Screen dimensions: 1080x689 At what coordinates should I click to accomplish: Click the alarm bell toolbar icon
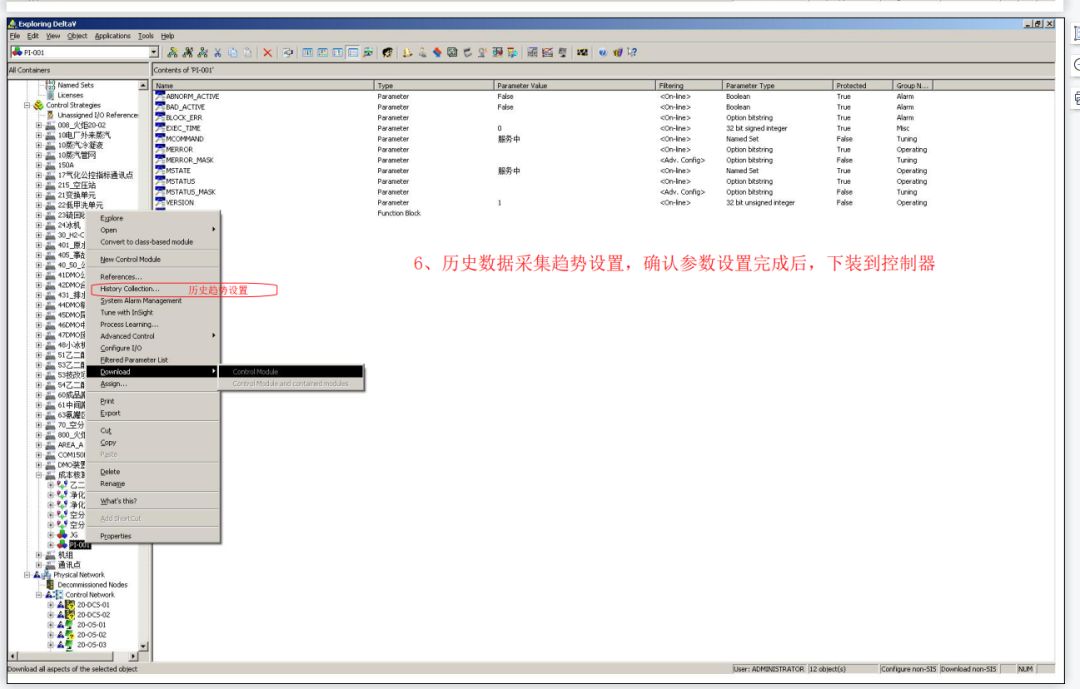tap(406, 52)
